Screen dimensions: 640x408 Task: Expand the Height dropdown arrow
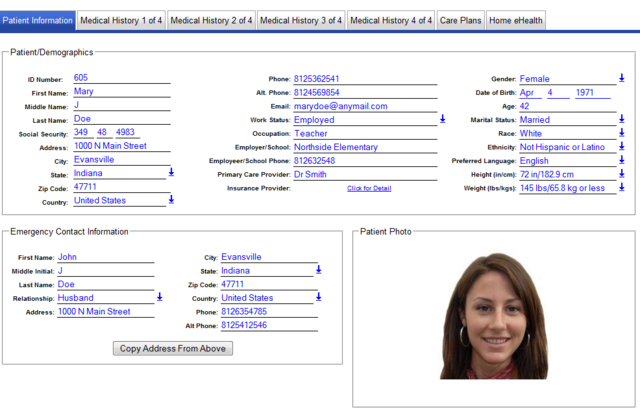[622, 173]
